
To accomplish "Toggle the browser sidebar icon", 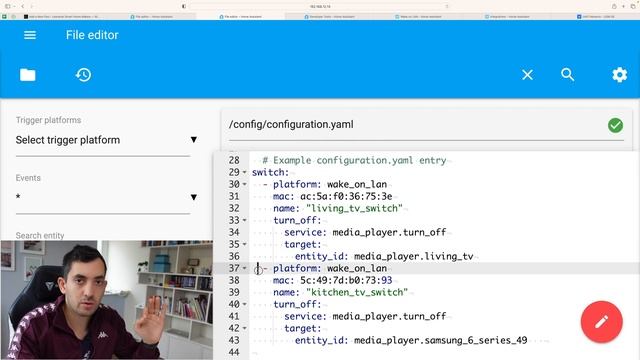I will tap(7, 6).
